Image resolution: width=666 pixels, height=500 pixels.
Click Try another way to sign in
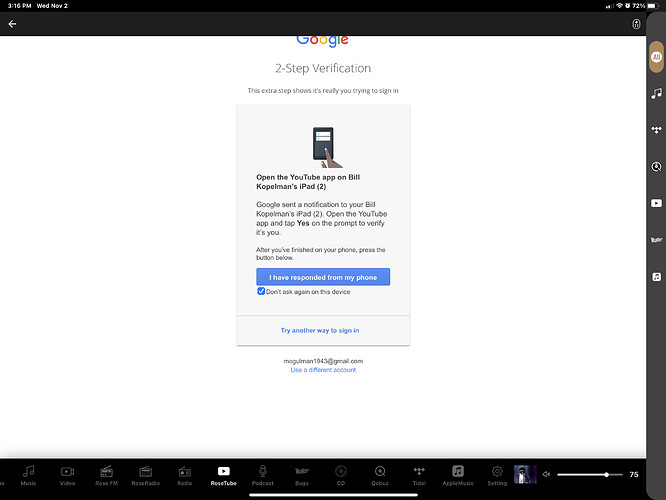click(320, 330)
